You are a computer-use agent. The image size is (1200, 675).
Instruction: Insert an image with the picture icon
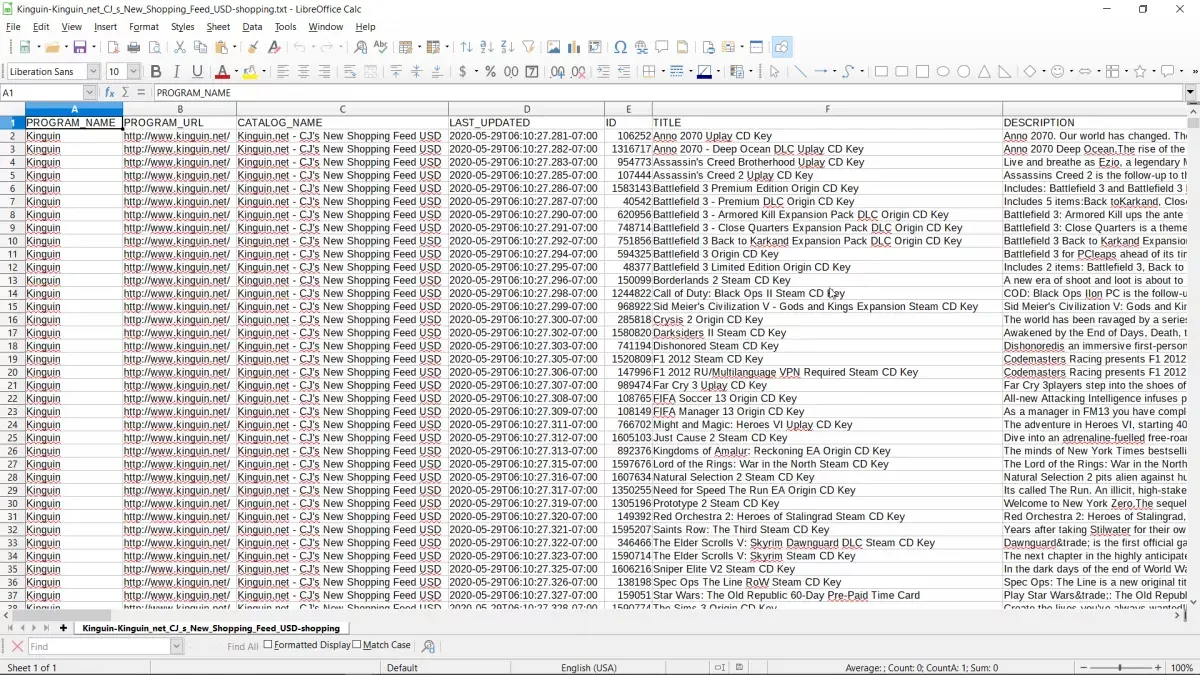click(553, 47)
